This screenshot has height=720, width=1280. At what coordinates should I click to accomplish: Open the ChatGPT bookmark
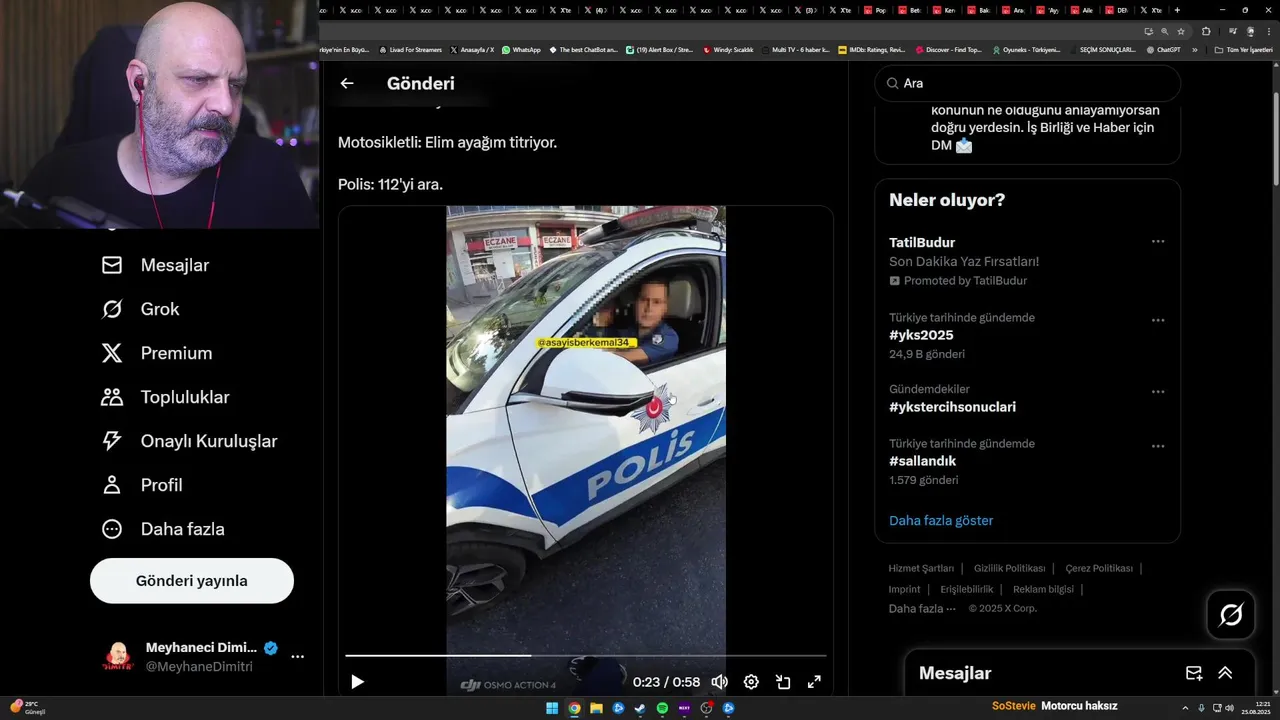coord(1163,49)
